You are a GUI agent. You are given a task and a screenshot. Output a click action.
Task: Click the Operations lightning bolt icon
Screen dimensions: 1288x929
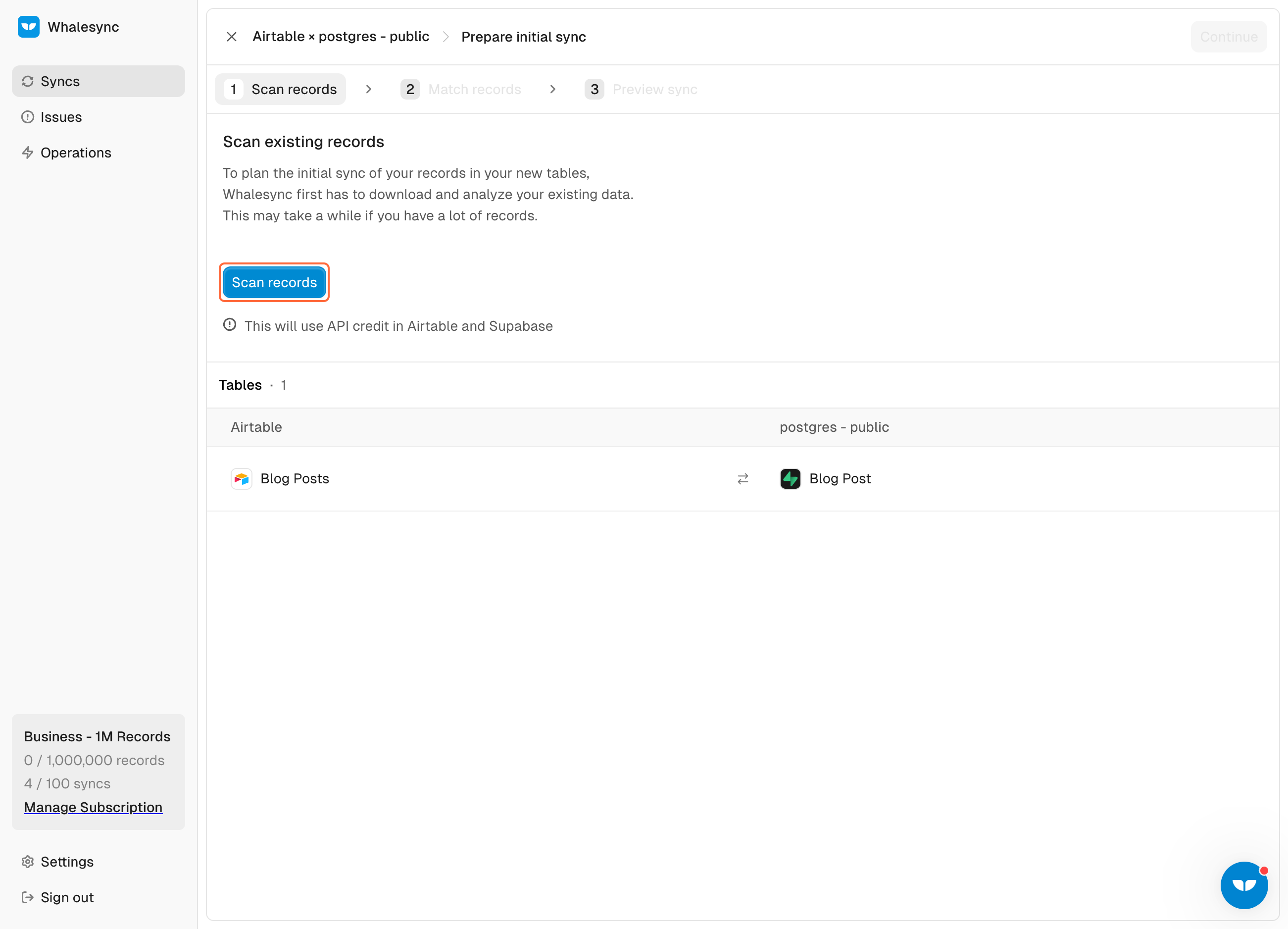coord(28,153)
